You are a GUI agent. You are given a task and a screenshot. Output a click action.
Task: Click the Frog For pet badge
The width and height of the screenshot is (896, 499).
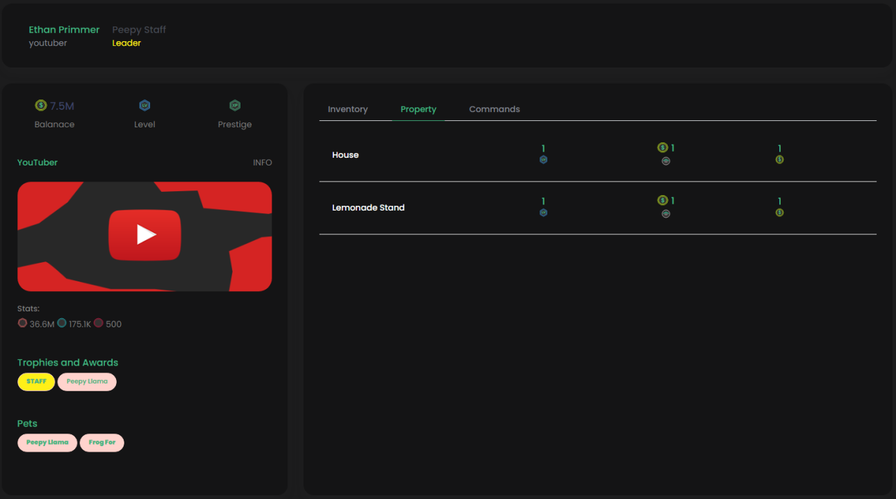tap(102, 442)
